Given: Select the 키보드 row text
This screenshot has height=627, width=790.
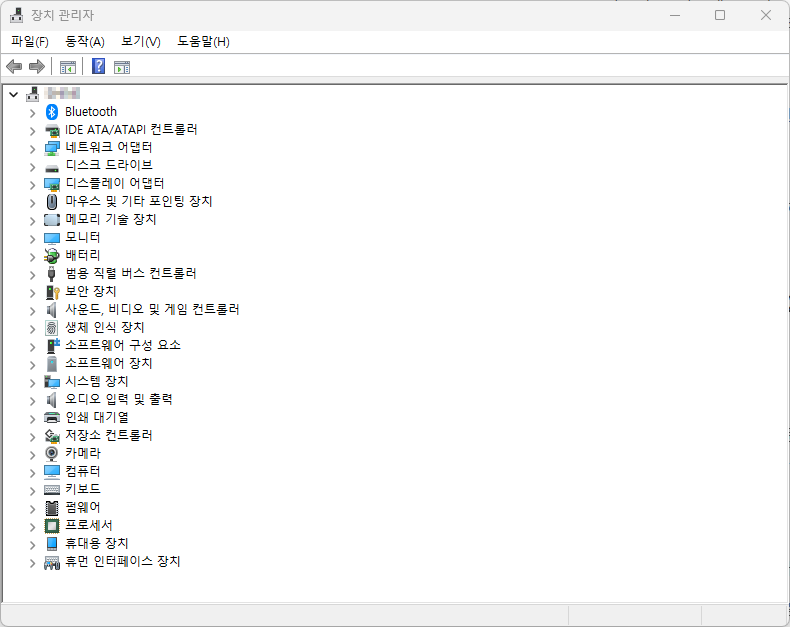Looking at the screenshot, I should tap(83, 489).
